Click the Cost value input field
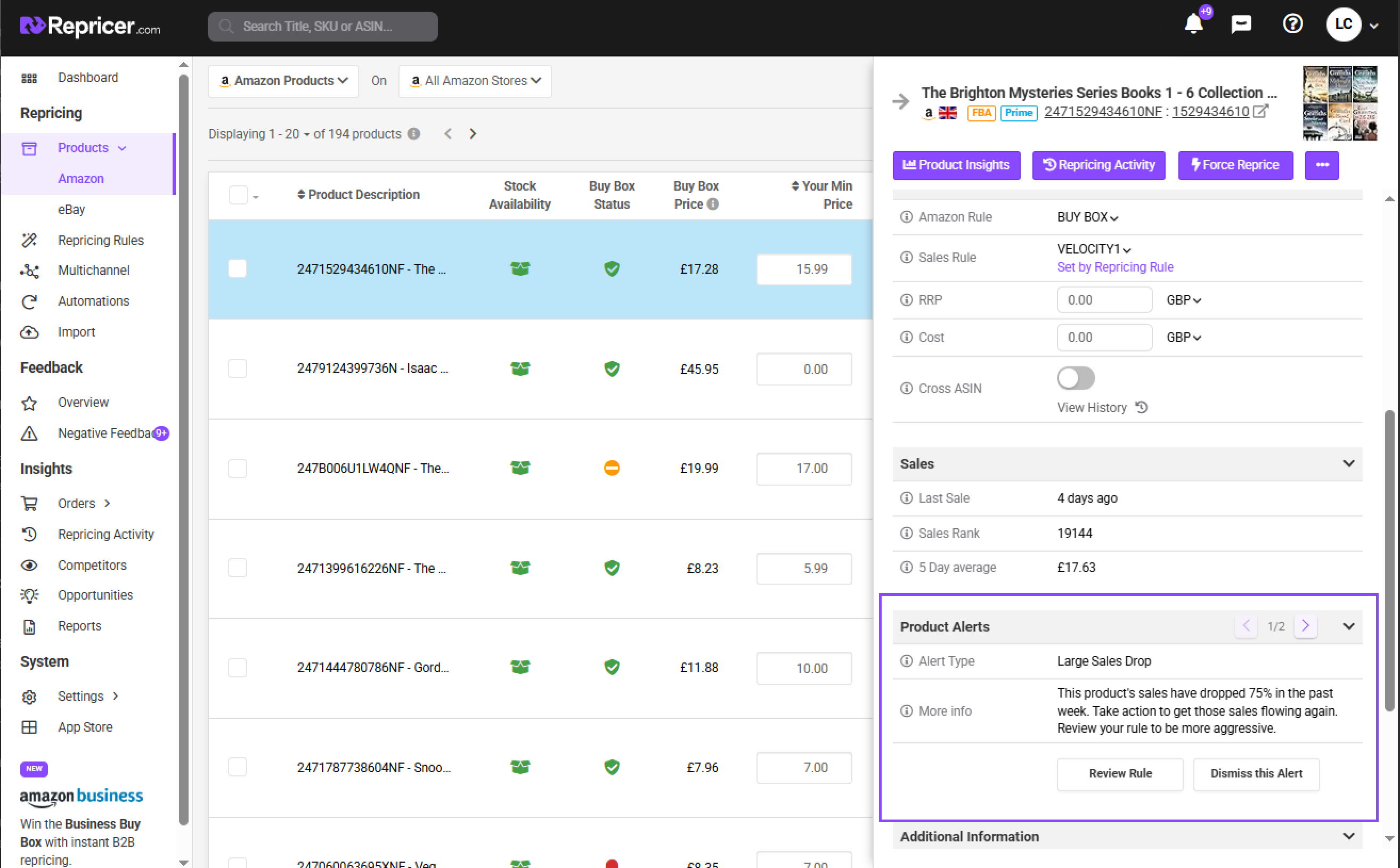The width and height of the screenshot is (1400, 868). click(1104, 338)
